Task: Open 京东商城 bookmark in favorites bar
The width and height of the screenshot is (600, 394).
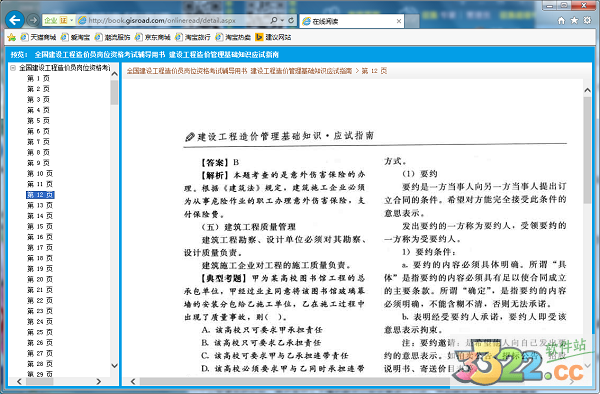Action: [153, 37]
